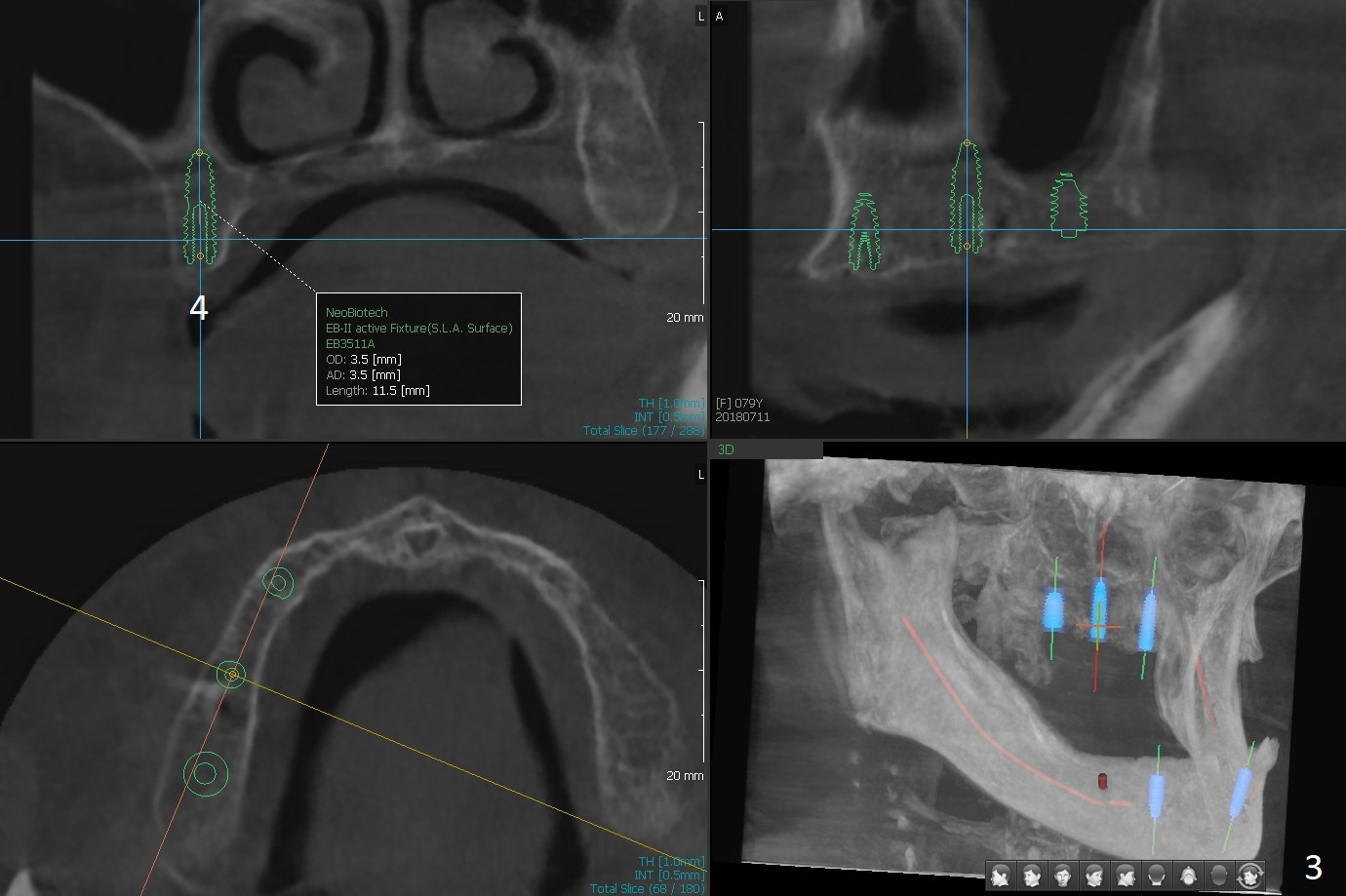Click the rotating head auto-rotate icon
The height and width of the screenshot is (896, 1346).
[1251, 875]
